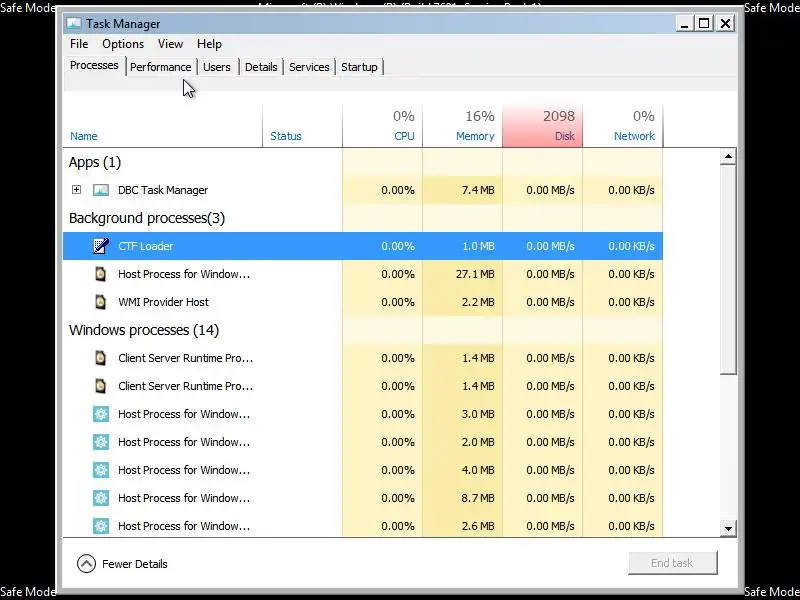This screenshot has width=800, height=600.
Task: Click gear icon of Host Process using 3.0 MB
Action: coord(101,414)
